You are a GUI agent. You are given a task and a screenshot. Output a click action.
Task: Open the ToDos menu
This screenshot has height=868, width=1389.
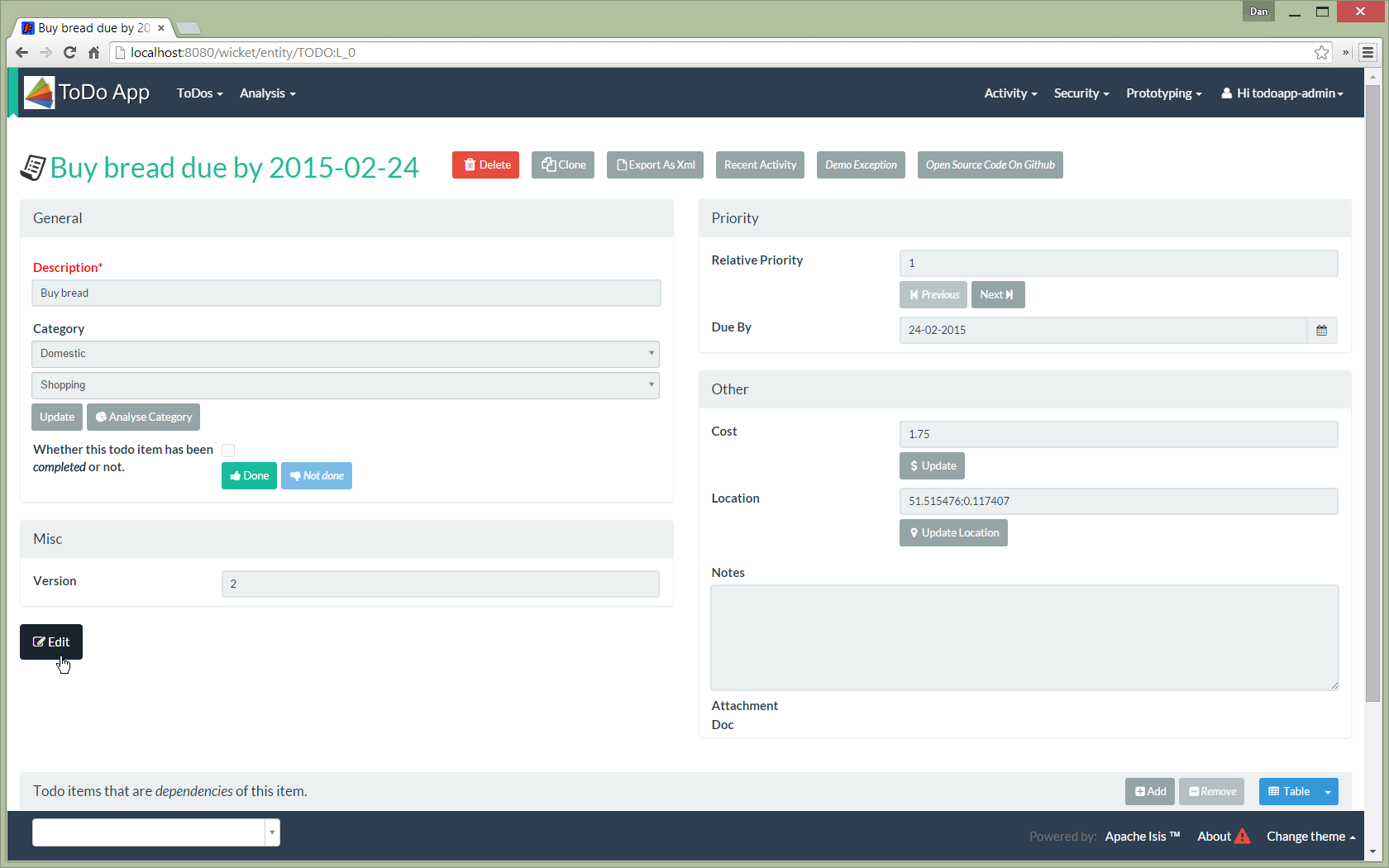pyautogui.click(x=199, y=93)
